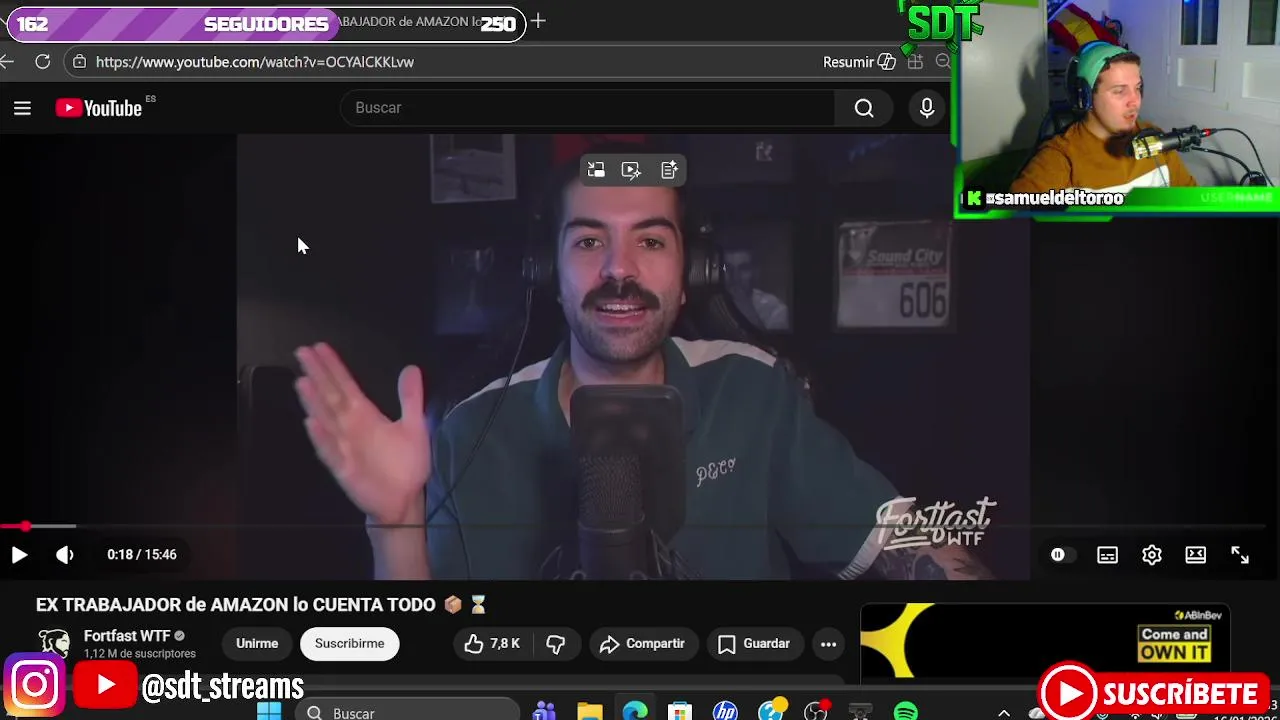Click inside the Buscar YouTube search field

click(588, 108)
